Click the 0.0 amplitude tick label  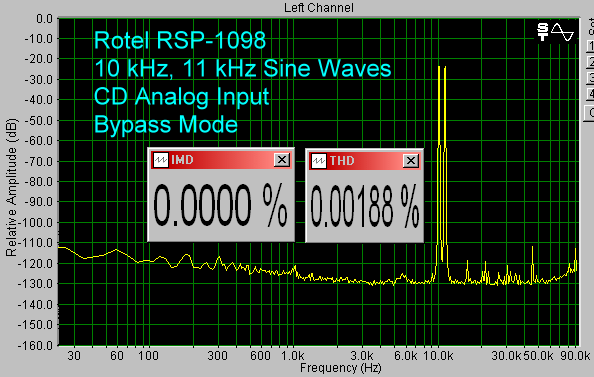point(44,19)
